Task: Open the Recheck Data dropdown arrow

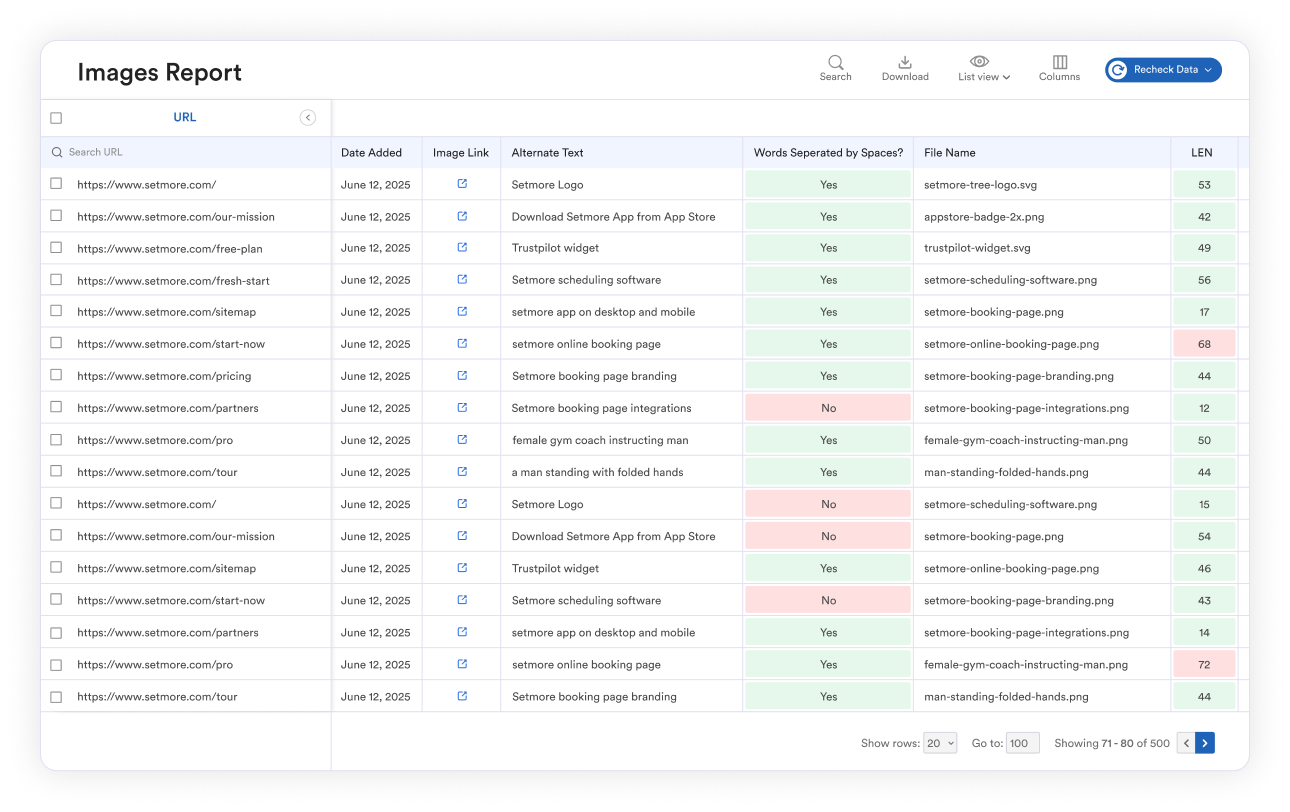Action: (1207, 70)
